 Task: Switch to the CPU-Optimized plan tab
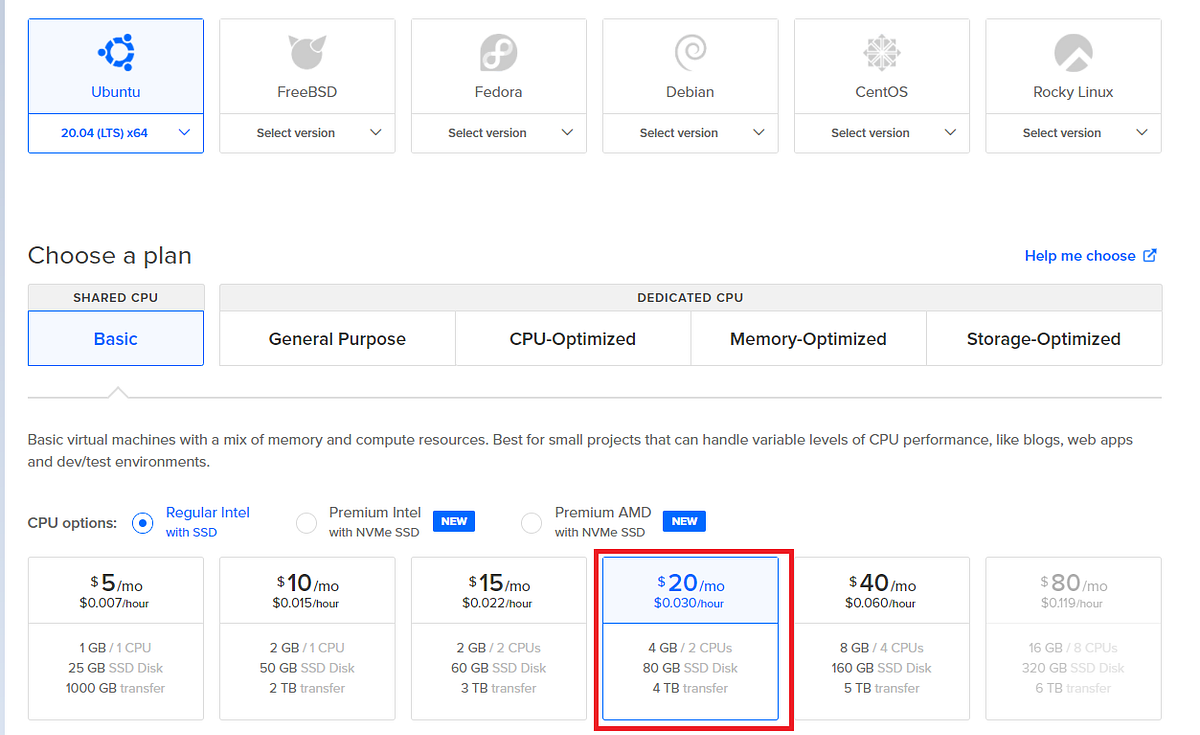pos(572,338)
